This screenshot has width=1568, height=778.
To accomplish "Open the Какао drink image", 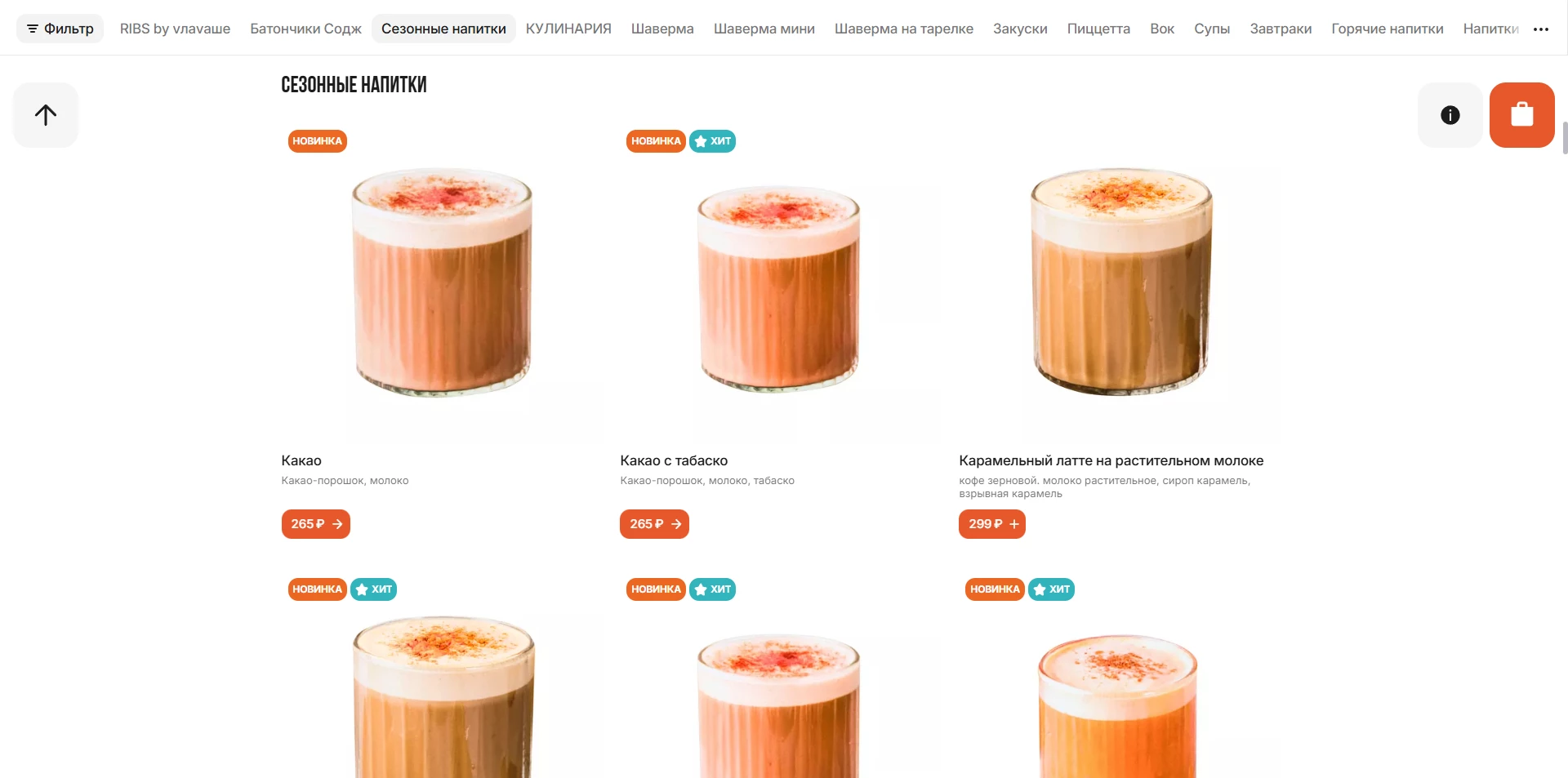I will point(442,282).
